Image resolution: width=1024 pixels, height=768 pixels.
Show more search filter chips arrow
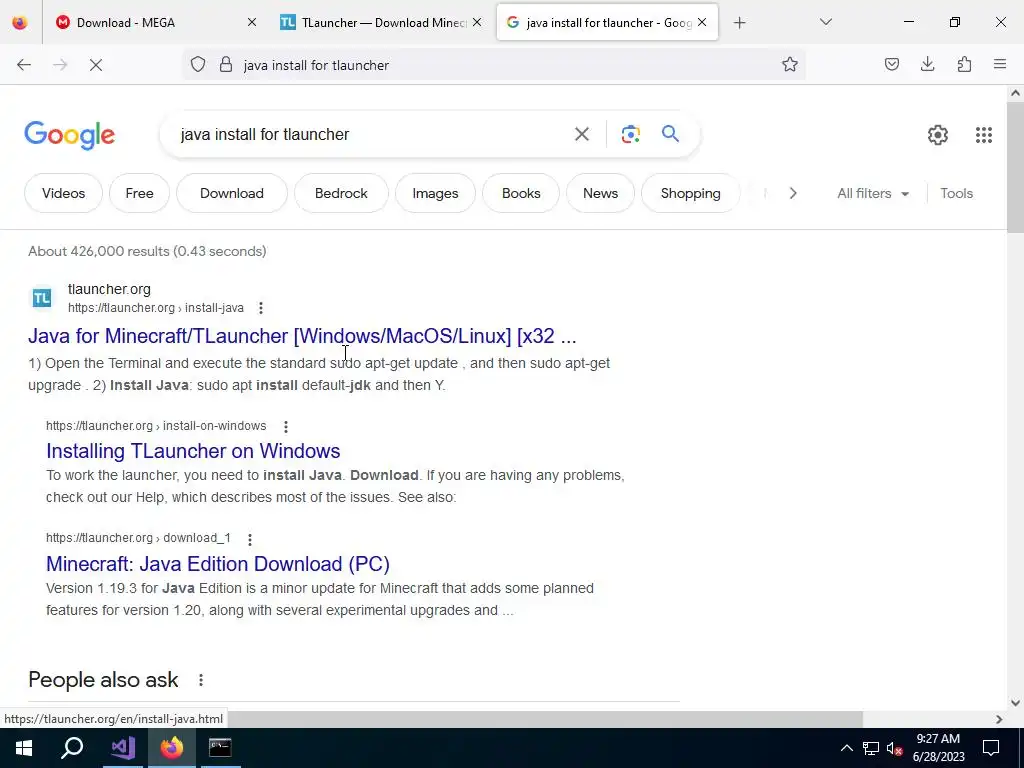tap(793, 193)
